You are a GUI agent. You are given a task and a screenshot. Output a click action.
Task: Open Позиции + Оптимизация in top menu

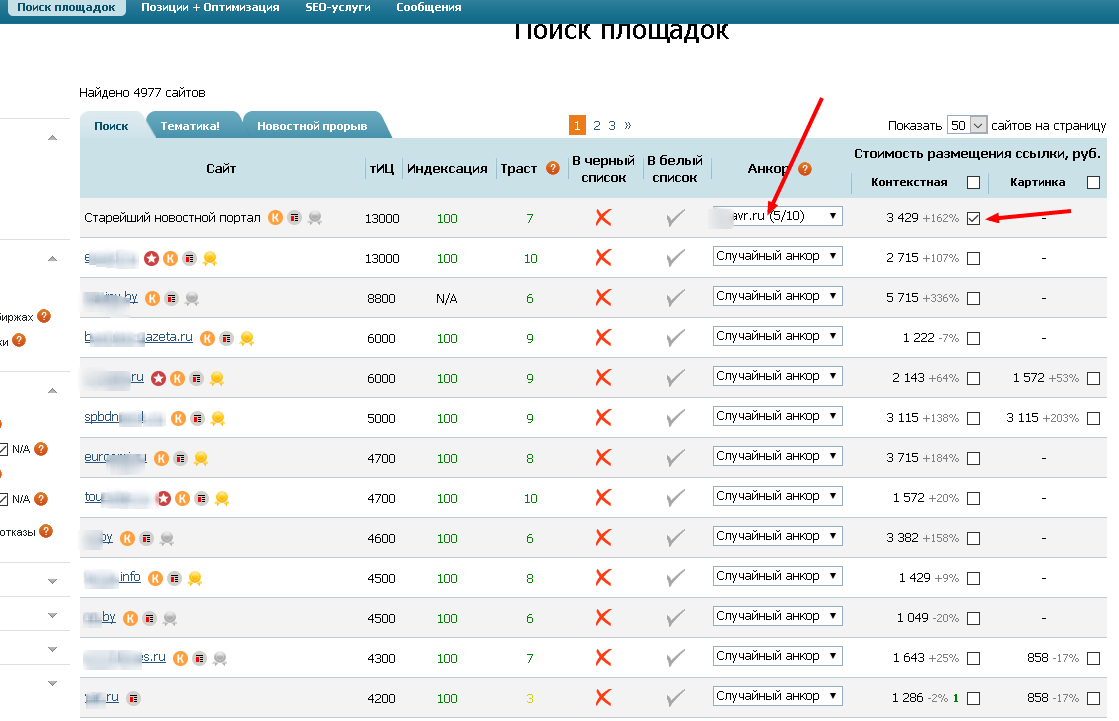pos(211,7)
